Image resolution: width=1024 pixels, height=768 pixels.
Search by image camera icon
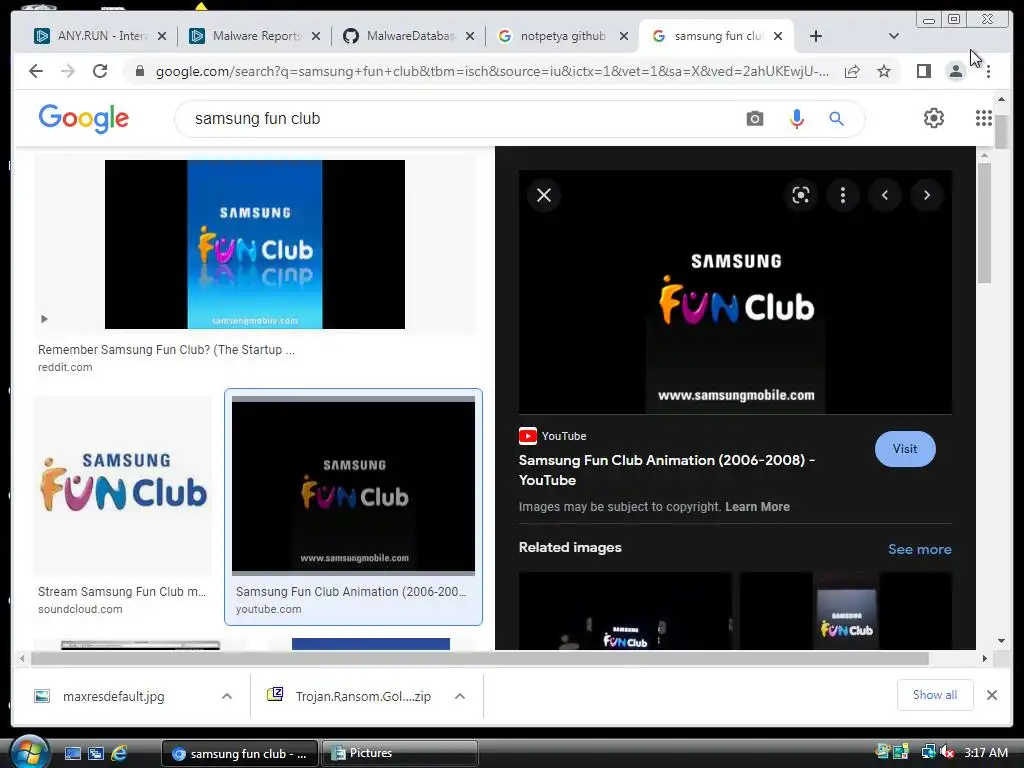[x=755, y=119]
